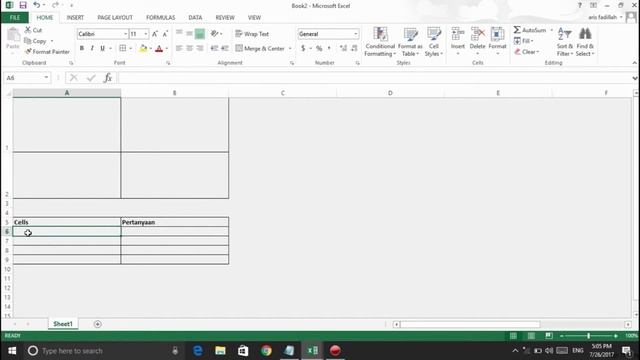Open the General number format dropdown
This screenshot has height=360, width=640.
pyautogui.click(x=356, y=34)
